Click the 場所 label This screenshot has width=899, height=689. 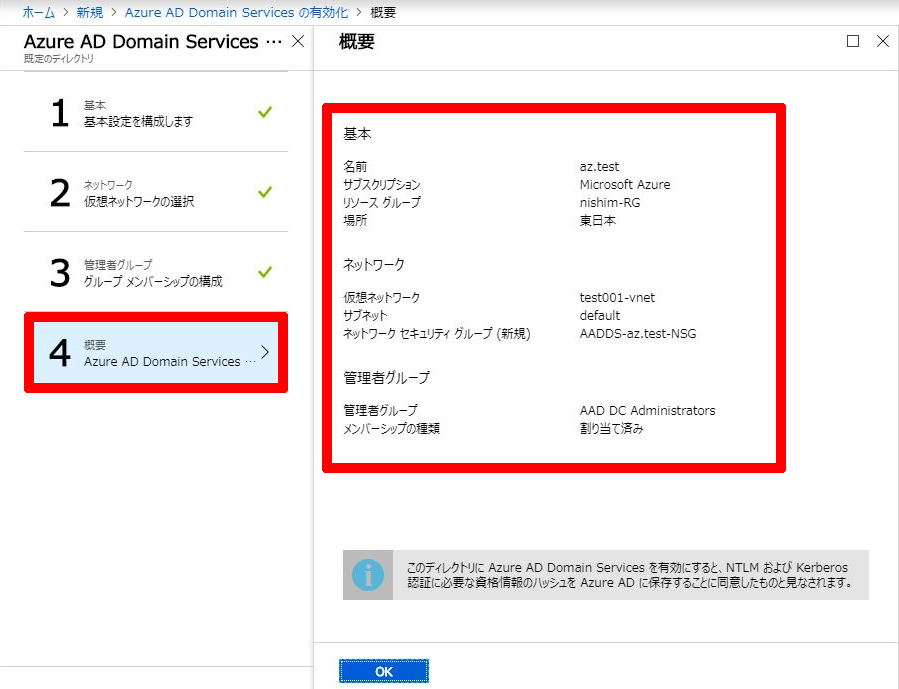[355, 220]
